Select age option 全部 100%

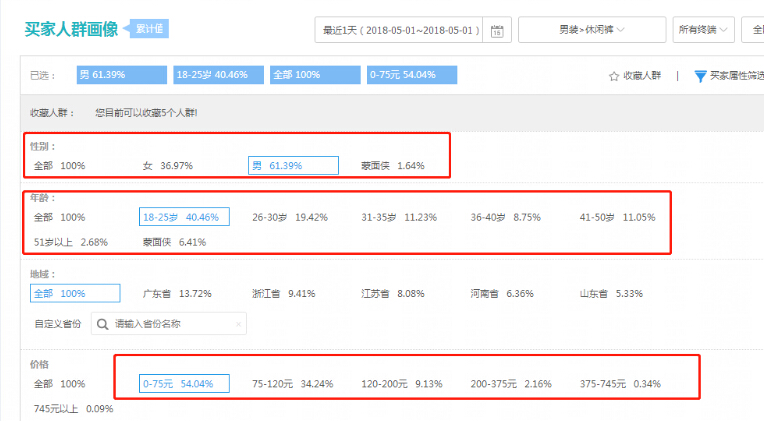[x=59, y=217]
